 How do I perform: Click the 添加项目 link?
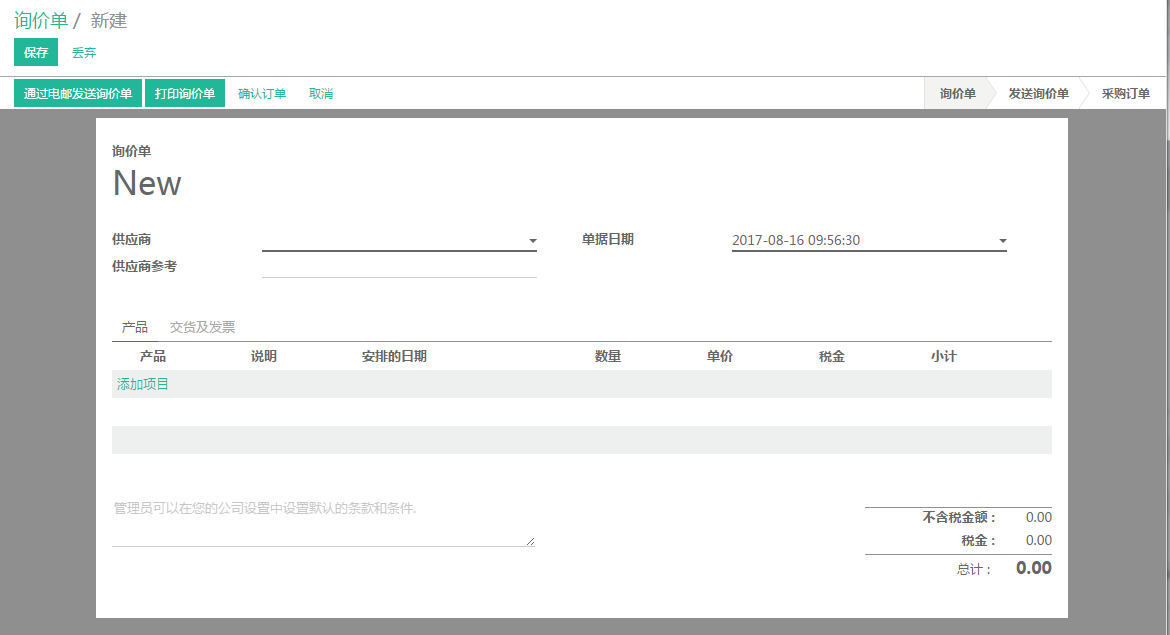[x=143, y=384]
